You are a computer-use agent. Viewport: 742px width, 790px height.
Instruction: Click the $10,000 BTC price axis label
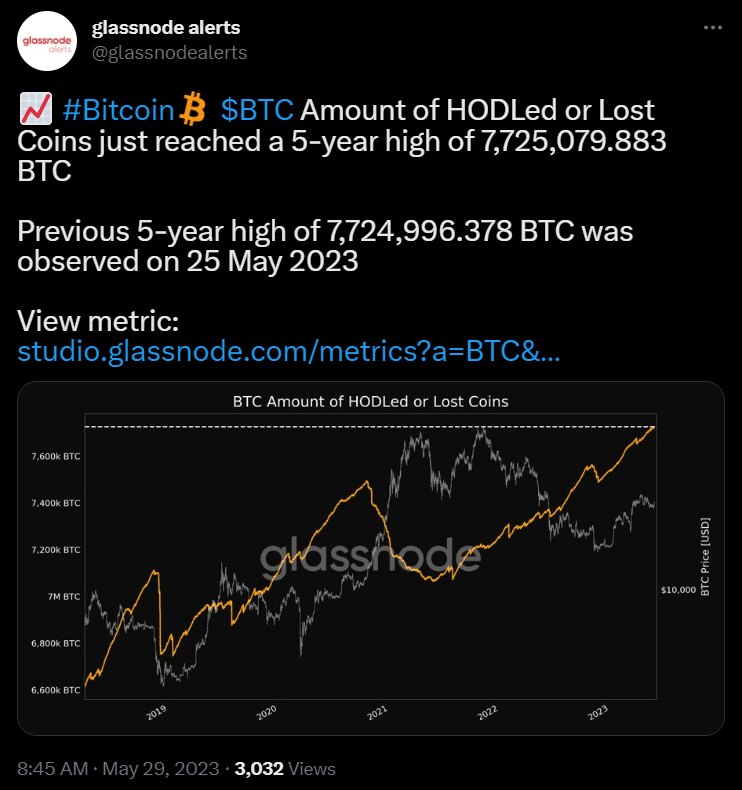[679, 590]
